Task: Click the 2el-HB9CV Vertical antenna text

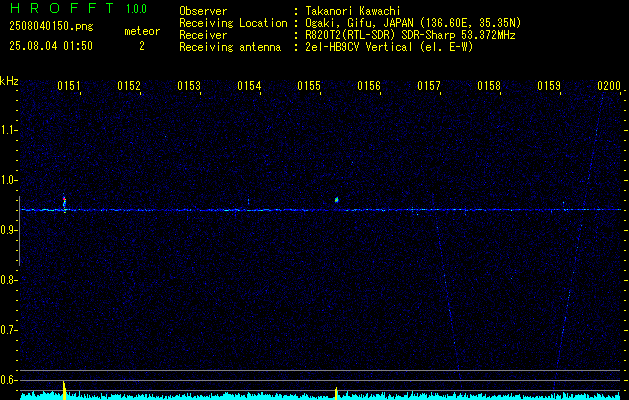Action: tap(389, 47)
